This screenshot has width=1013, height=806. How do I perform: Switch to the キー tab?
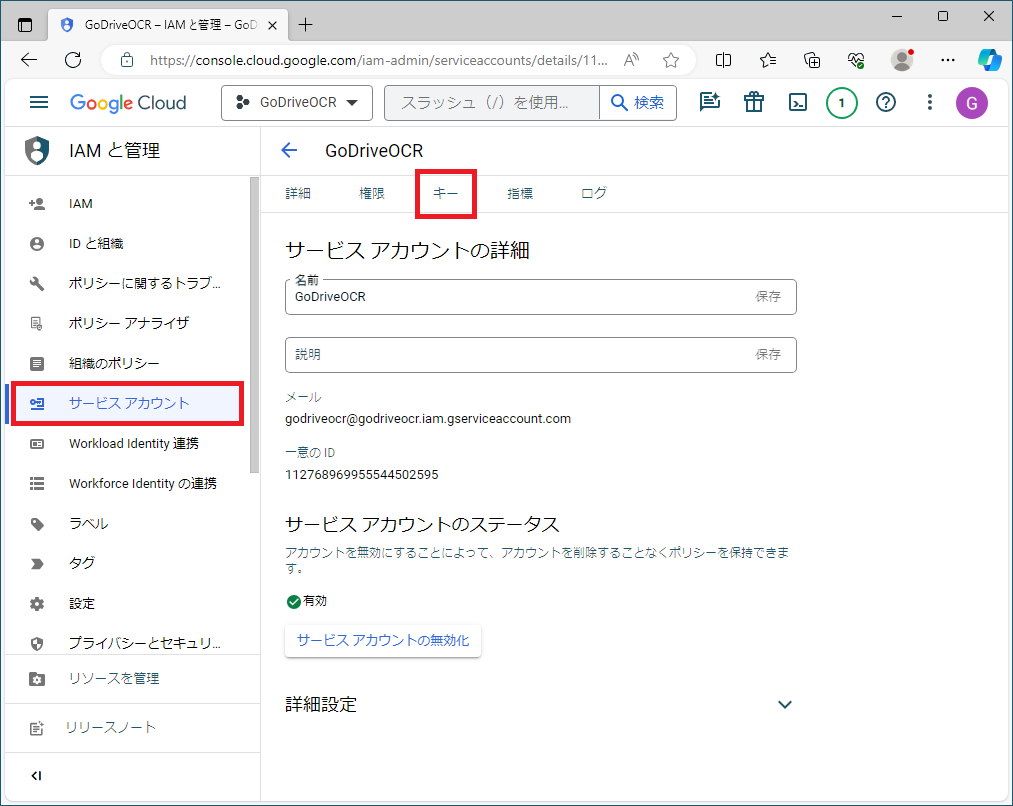pos(445,193)
